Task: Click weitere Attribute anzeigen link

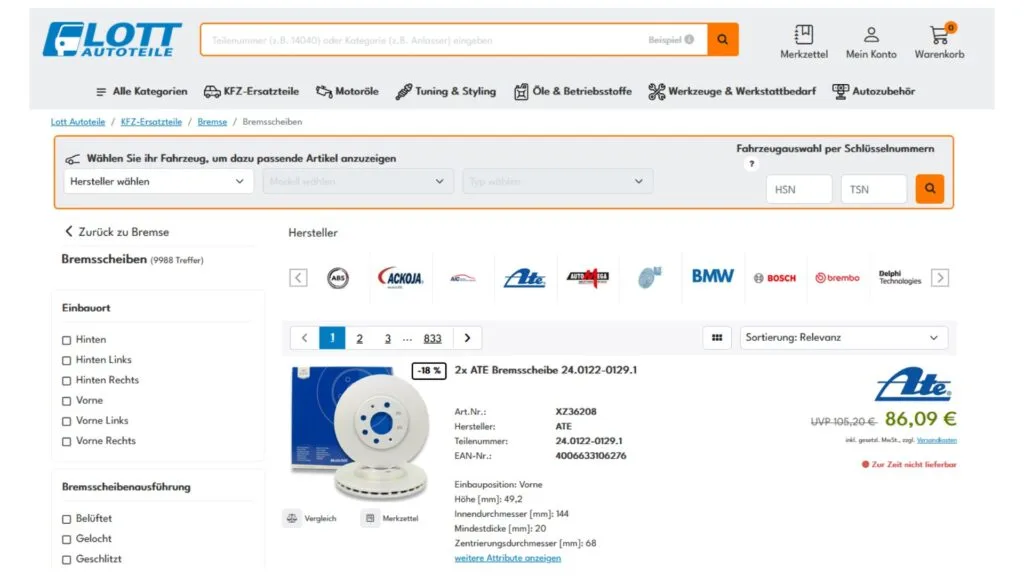Action: (x=507, y=558)
